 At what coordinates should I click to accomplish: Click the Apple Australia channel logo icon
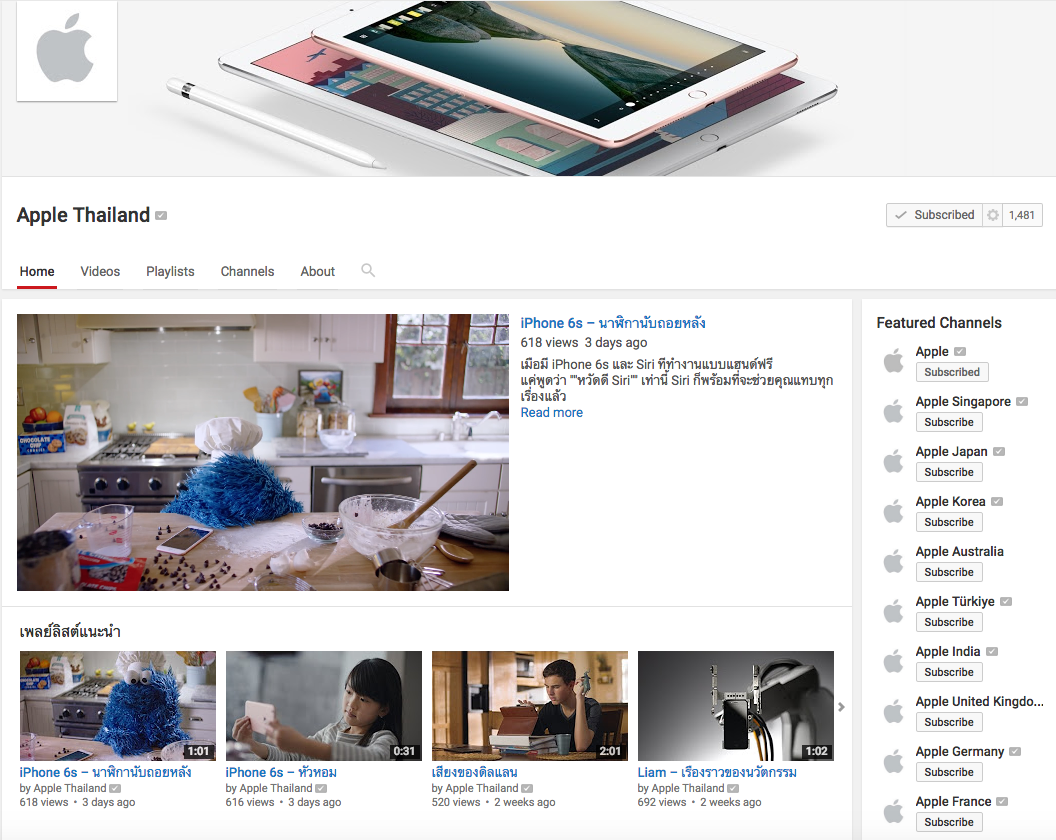point(893,561)
